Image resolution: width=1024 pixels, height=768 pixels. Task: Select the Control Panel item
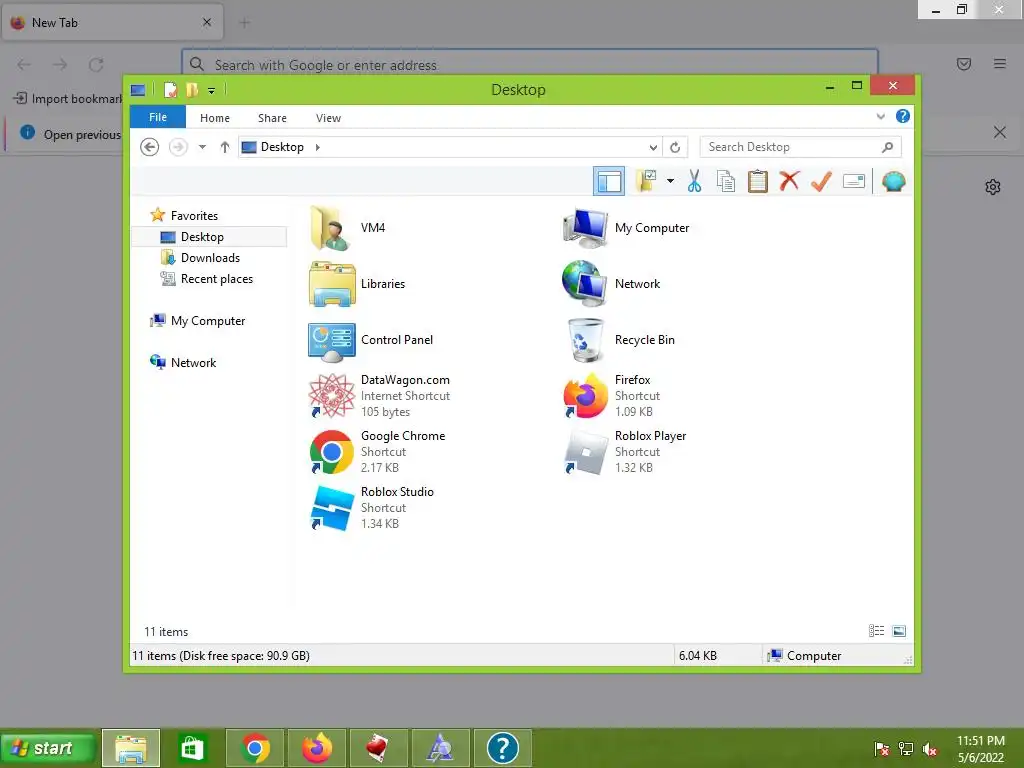pyautogui.click(x=371, y=340)
